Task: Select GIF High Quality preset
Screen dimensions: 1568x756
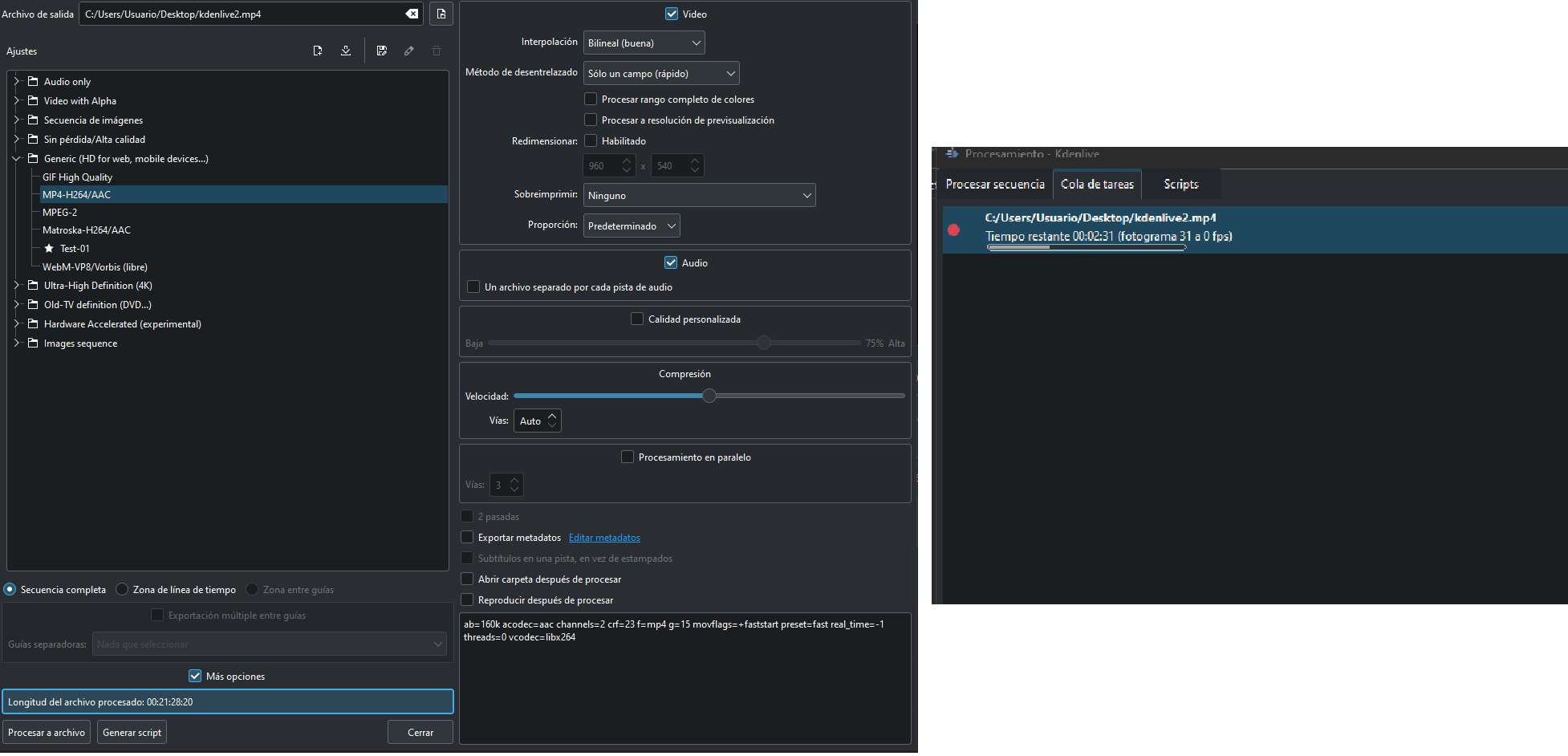Action: 77,177
